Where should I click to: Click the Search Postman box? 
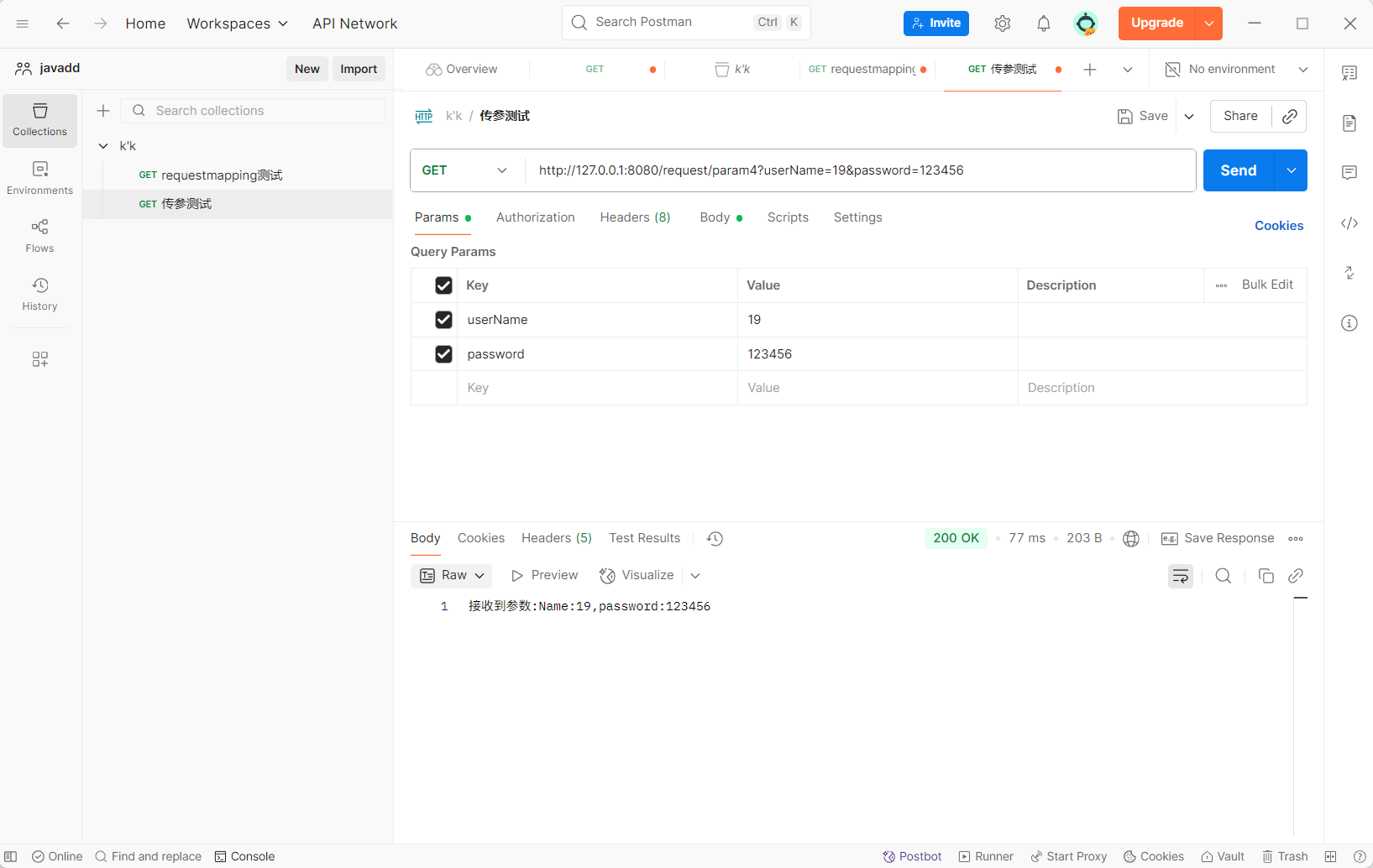click(686, 23)
